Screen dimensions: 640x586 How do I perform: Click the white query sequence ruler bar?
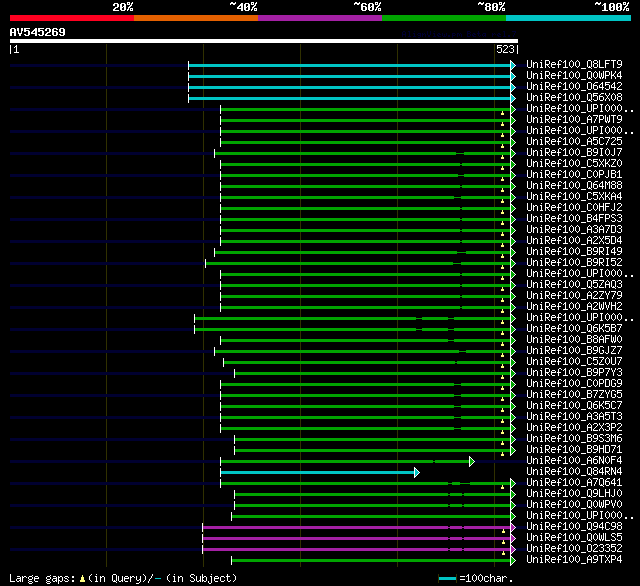coord(263,41)
